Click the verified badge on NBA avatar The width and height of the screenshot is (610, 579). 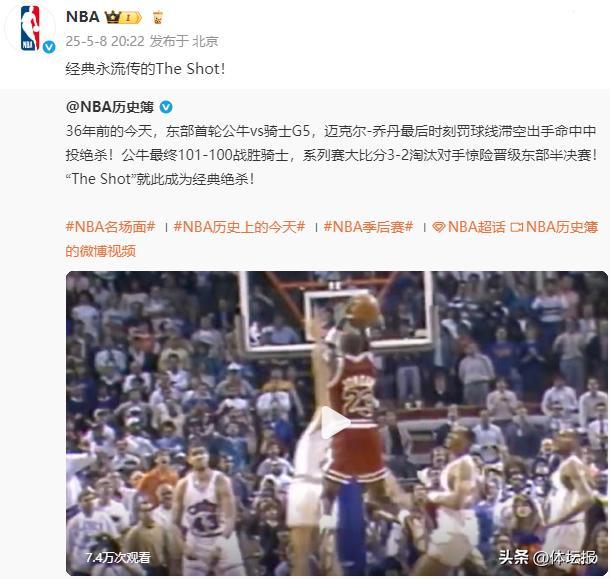(x=49, y=47)
